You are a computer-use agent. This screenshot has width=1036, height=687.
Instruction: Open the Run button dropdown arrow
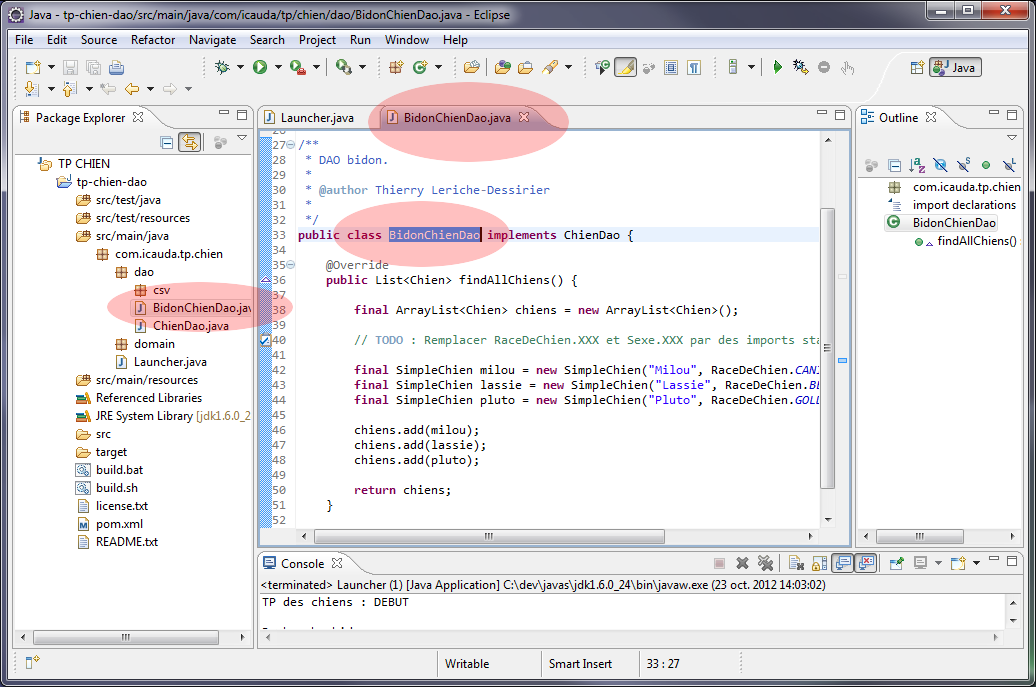(278, 67)
